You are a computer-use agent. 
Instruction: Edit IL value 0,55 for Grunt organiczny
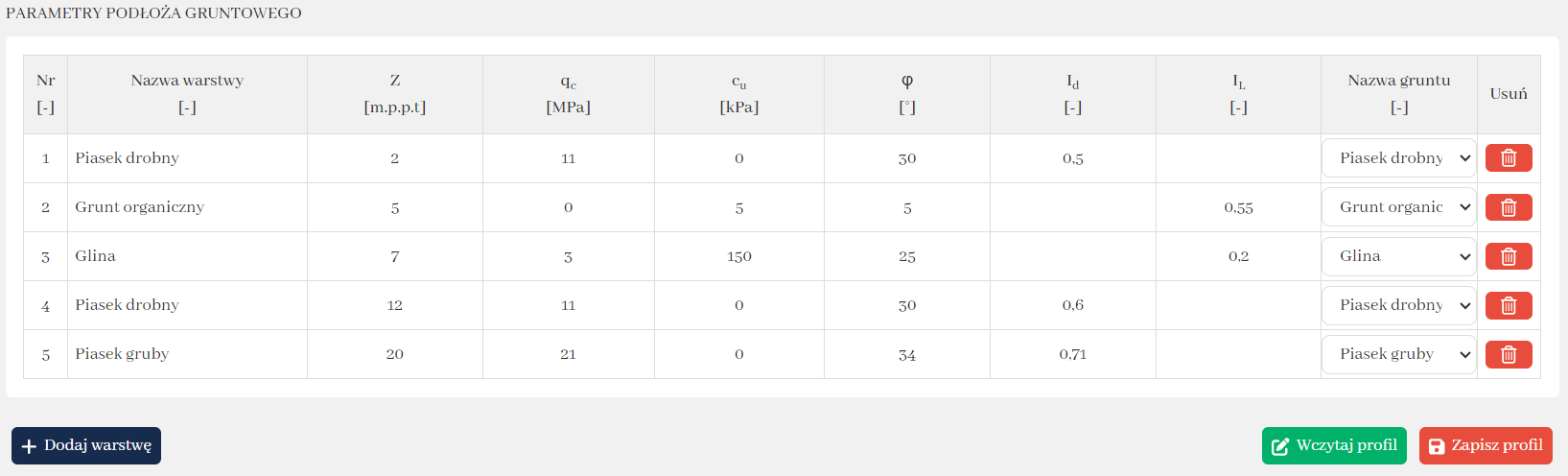point(1238,207)
